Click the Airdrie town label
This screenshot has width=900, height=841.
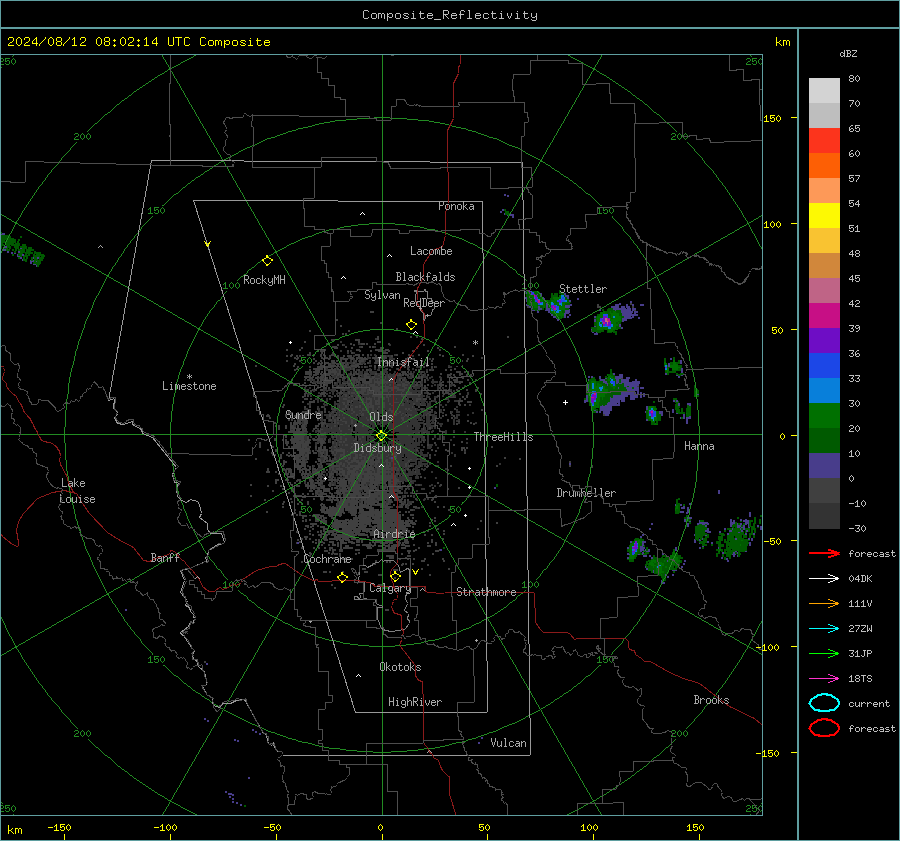point(394,534)
